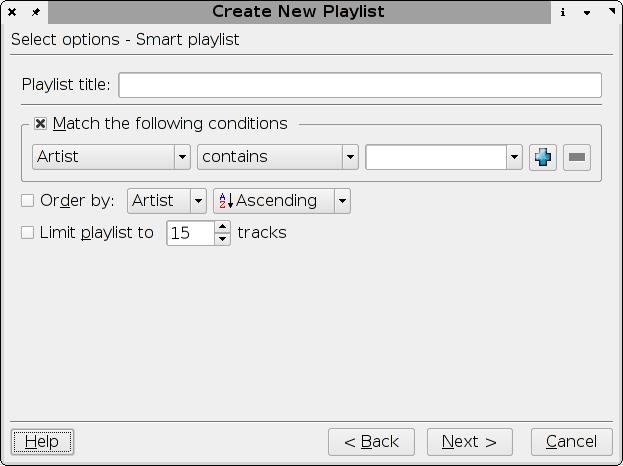623x466 pixels.
Task: Click the down-arrow icon in title bar
Action: tap(587, 12)
